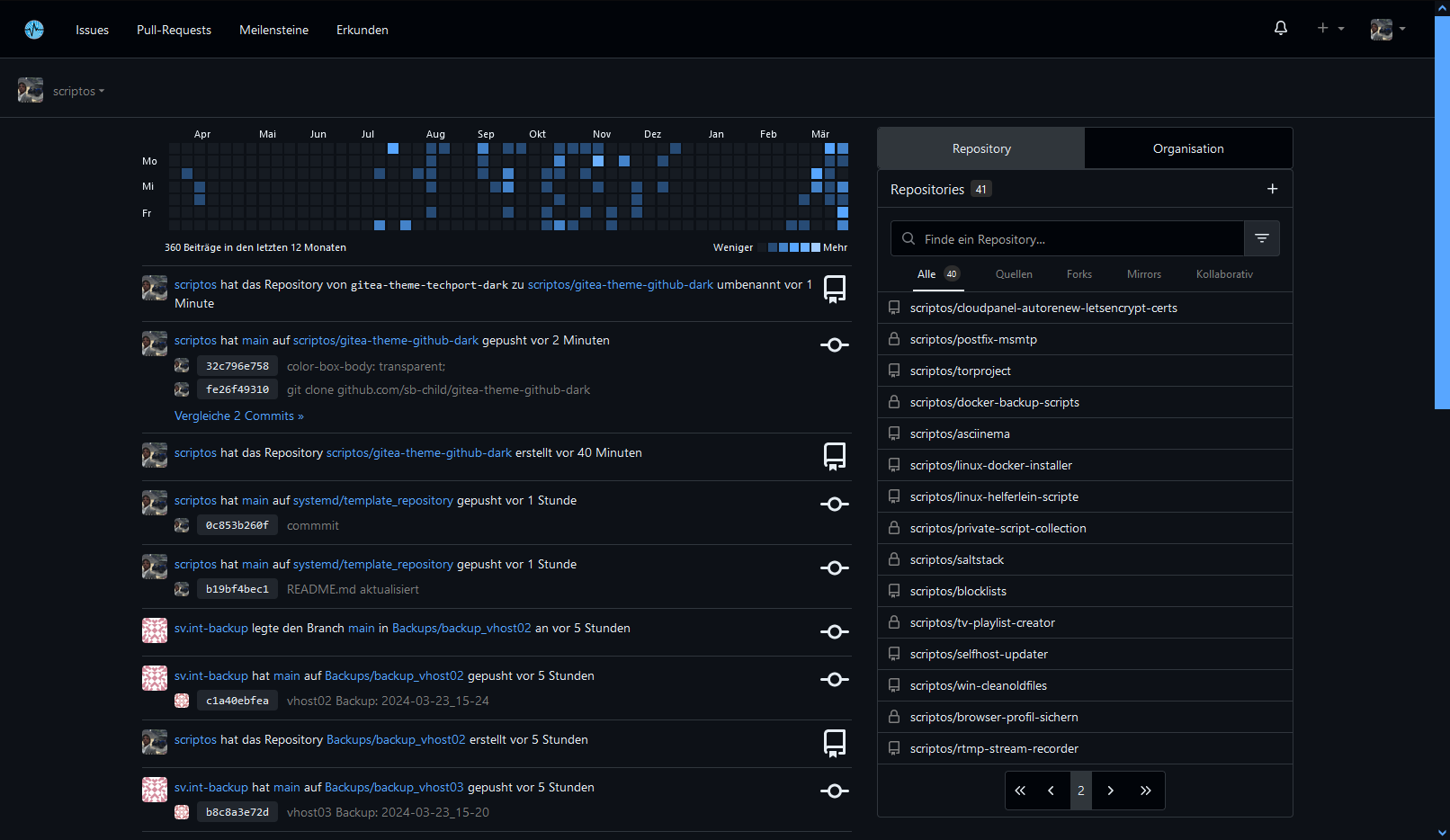1450x840 pixels.
Task: Click lock icon beside scriptos/tv-playlist-creator
Action: (x=894, y=622)
